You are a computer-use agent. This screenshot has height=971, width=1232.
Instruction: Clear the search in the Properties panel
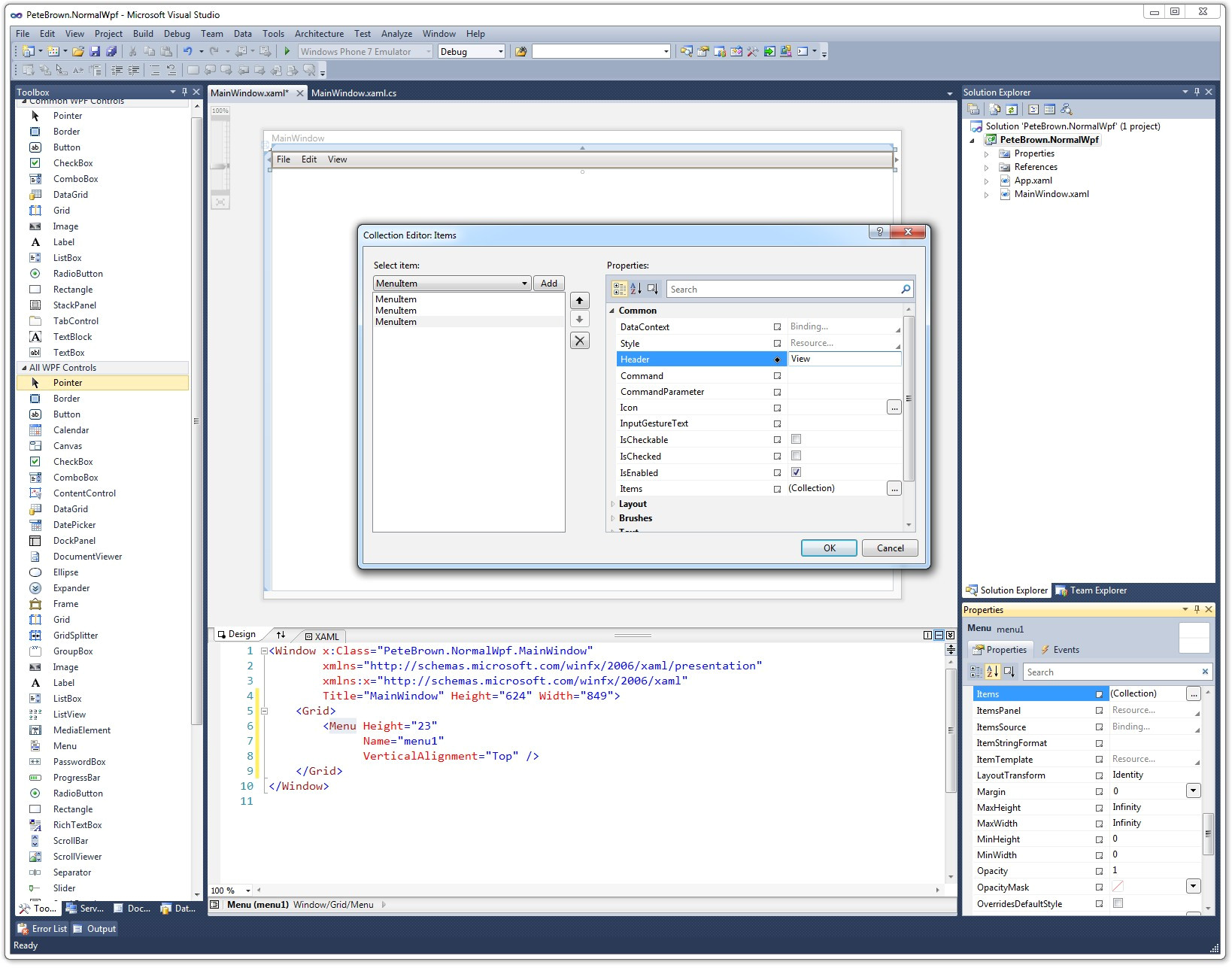pos(1205,672)
